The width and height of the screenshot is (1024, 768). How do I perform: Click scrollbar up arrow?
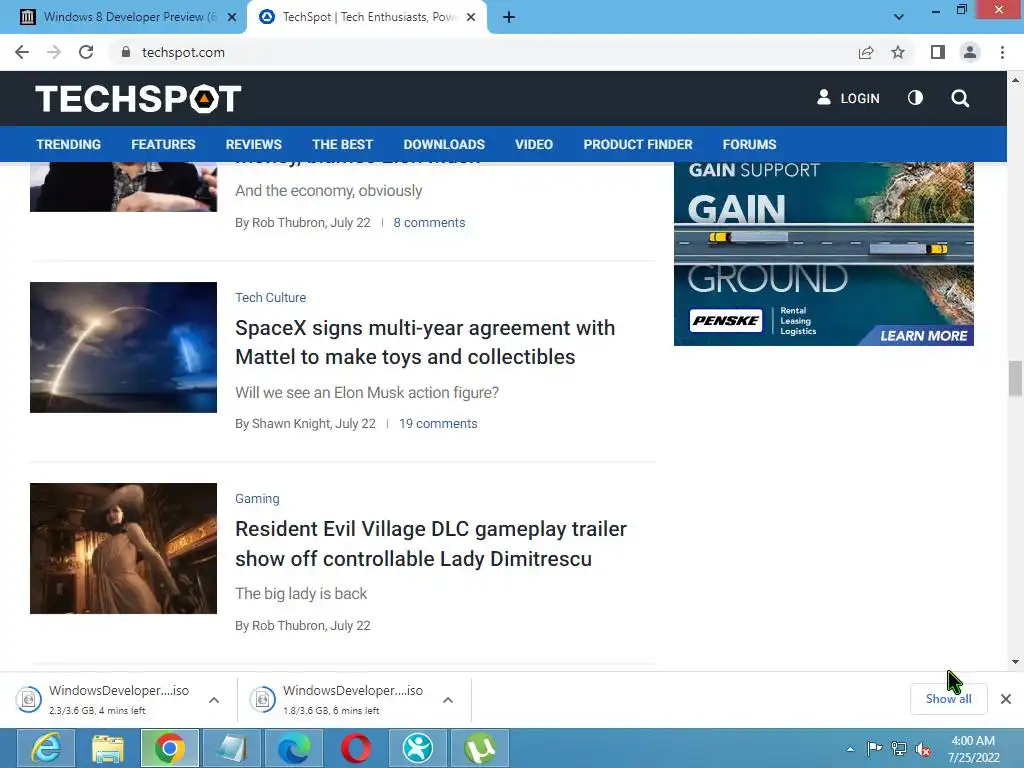(x=1015, y=80)
